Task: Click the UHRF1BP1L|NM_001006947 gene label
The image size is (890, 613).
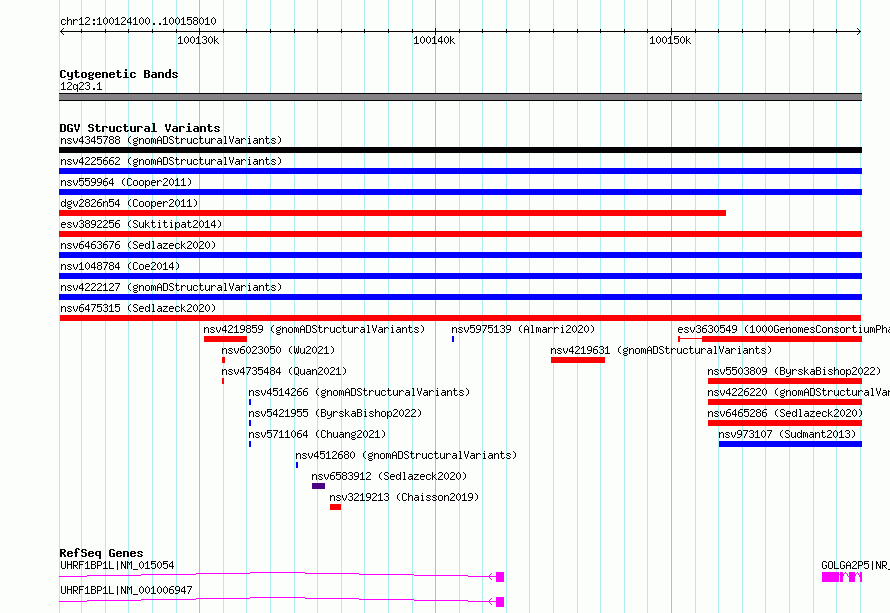Action: pos(126,590)
